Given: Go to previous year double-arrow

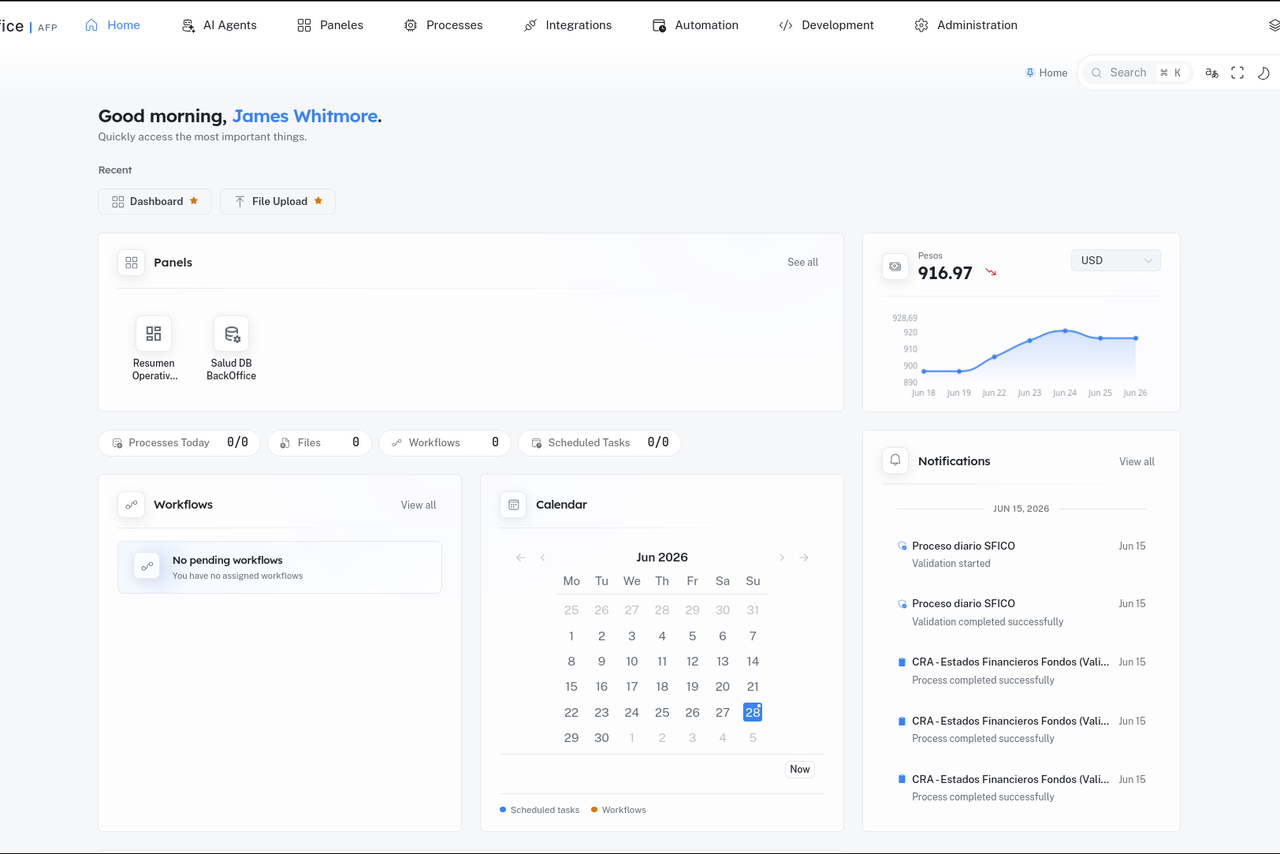Looking at the screenshot, I should (x=520, y=558).
